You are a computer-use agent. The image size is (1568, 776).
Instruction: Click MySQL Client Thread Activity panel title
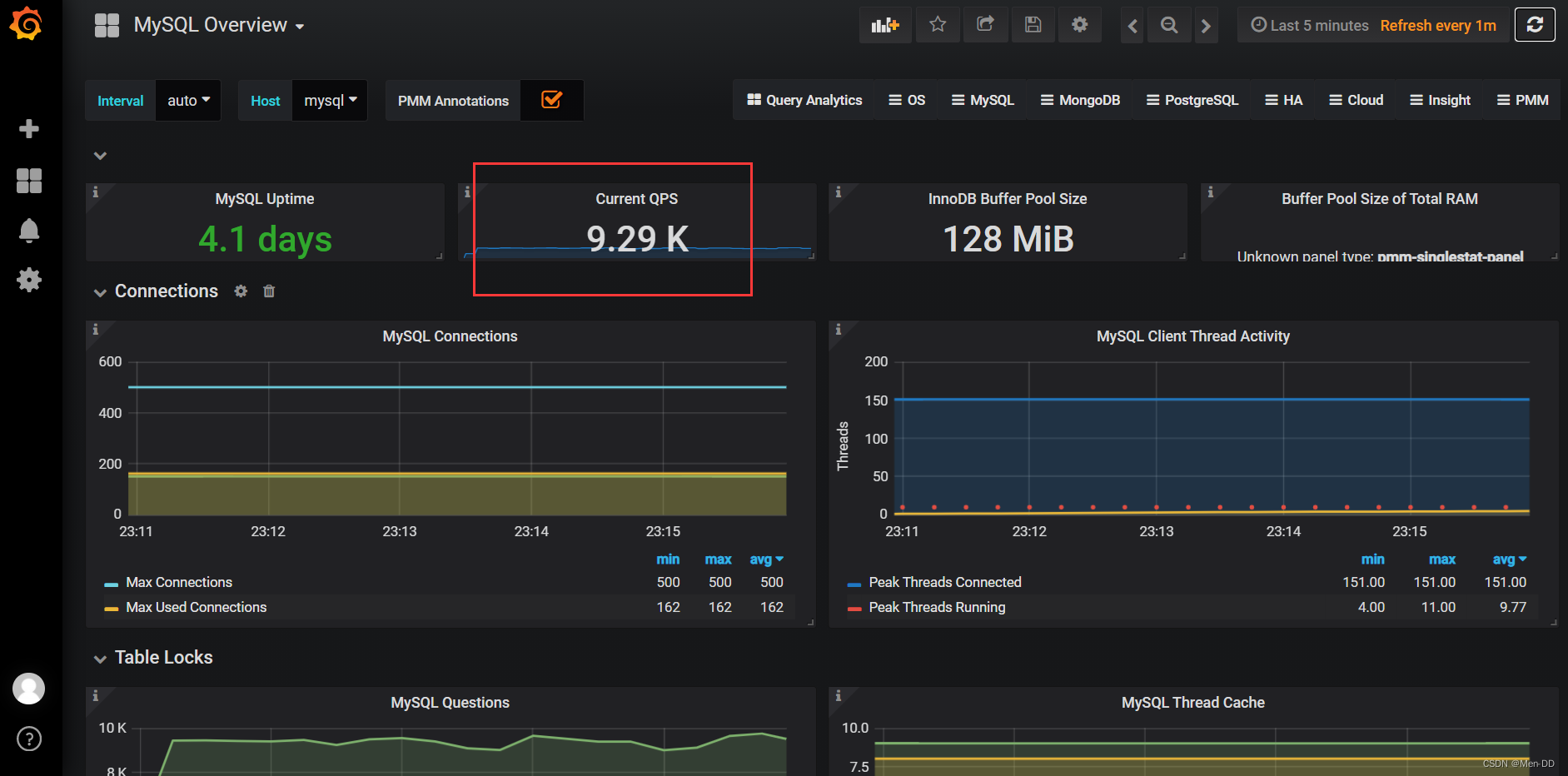(1192, 336)
